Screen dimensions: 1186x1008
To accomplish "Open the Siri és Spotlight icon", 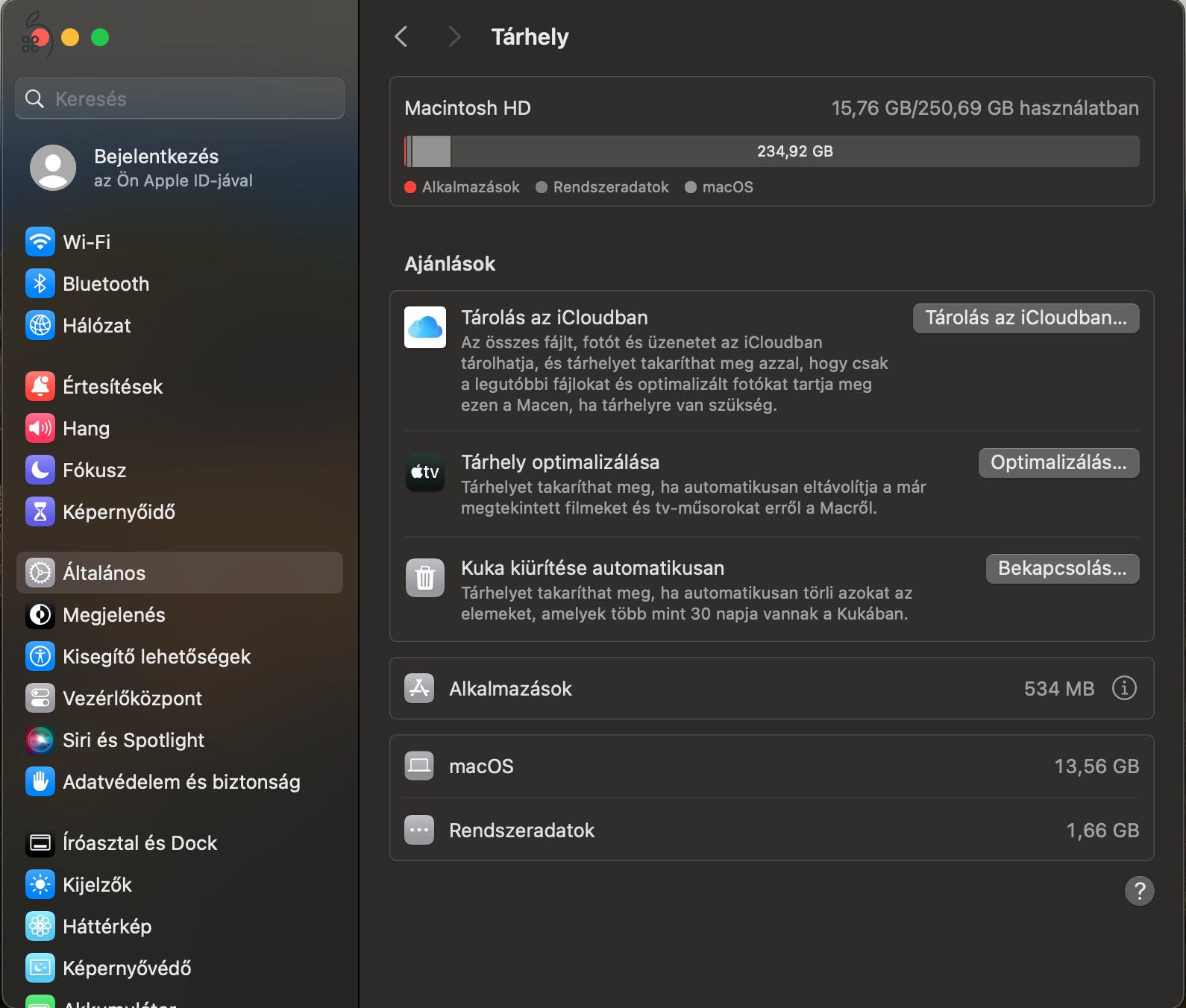I will click(40, 740).
